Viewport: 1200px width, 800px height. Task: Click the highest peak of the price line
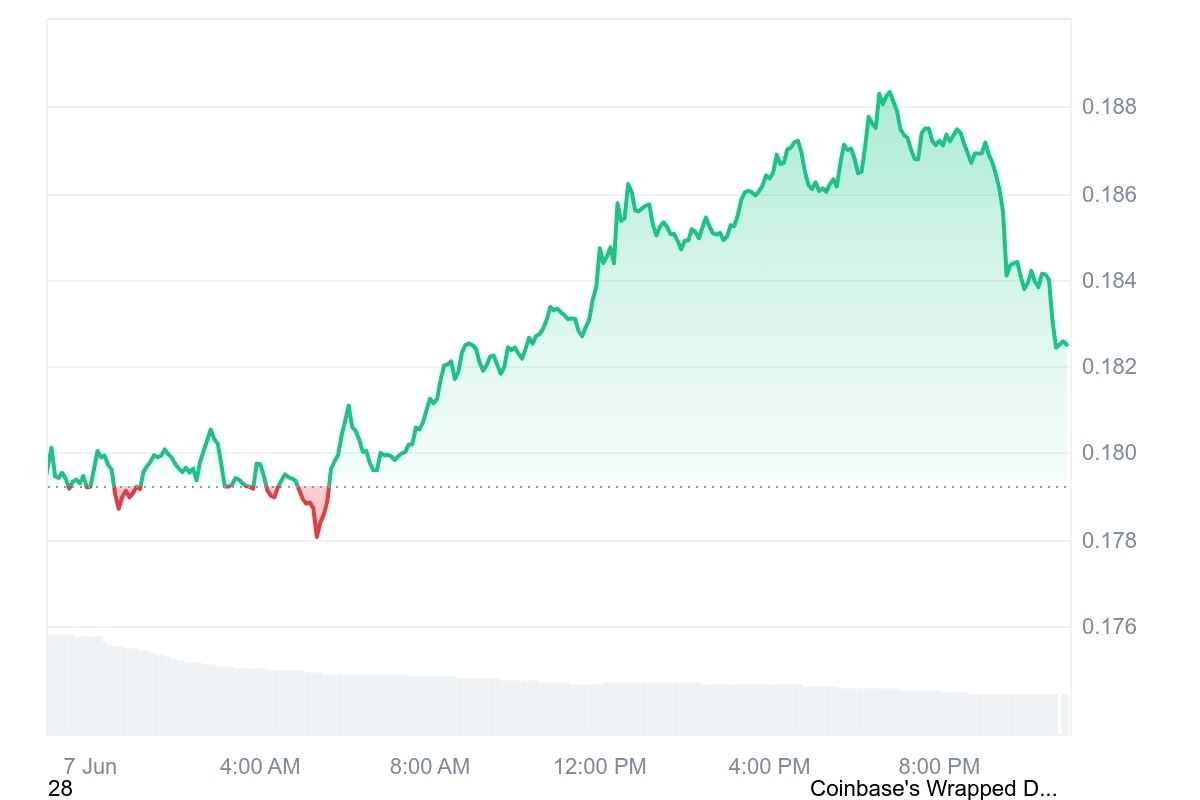tap(889, 92)
